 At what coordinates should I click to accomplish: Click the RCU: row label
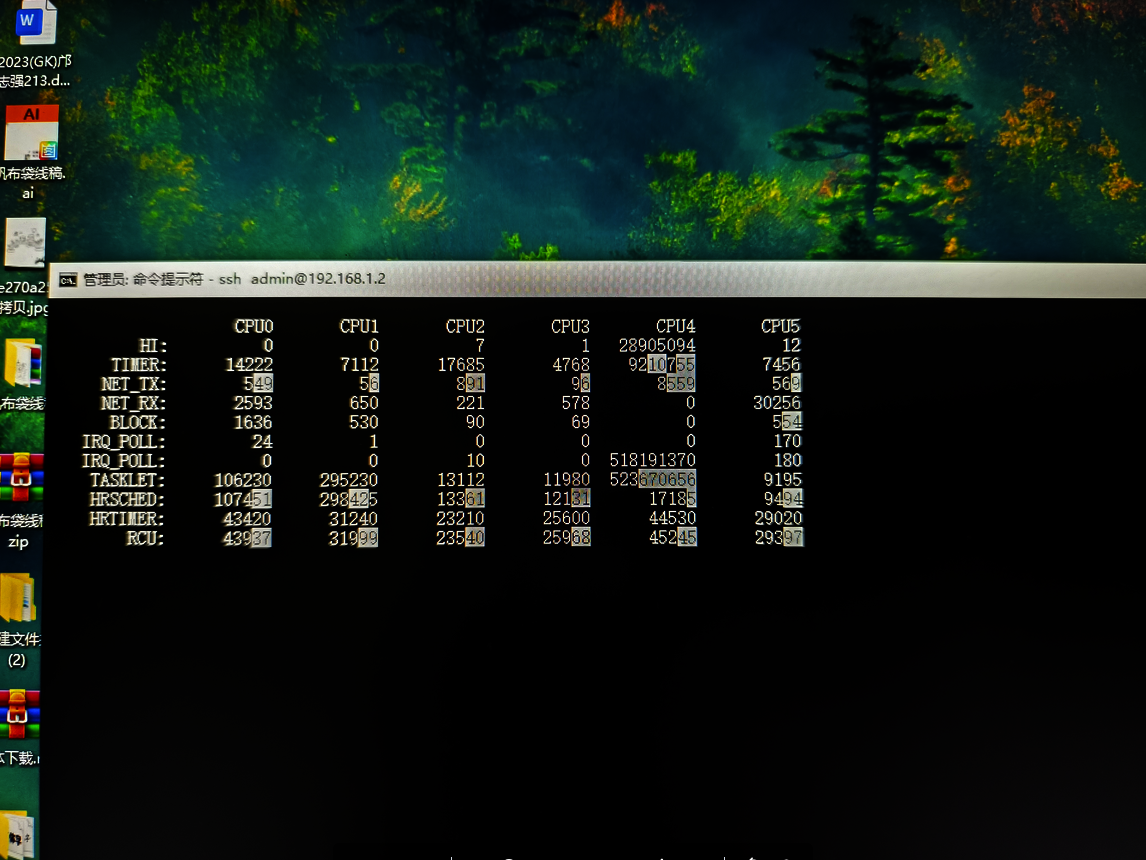pos(145,539)
